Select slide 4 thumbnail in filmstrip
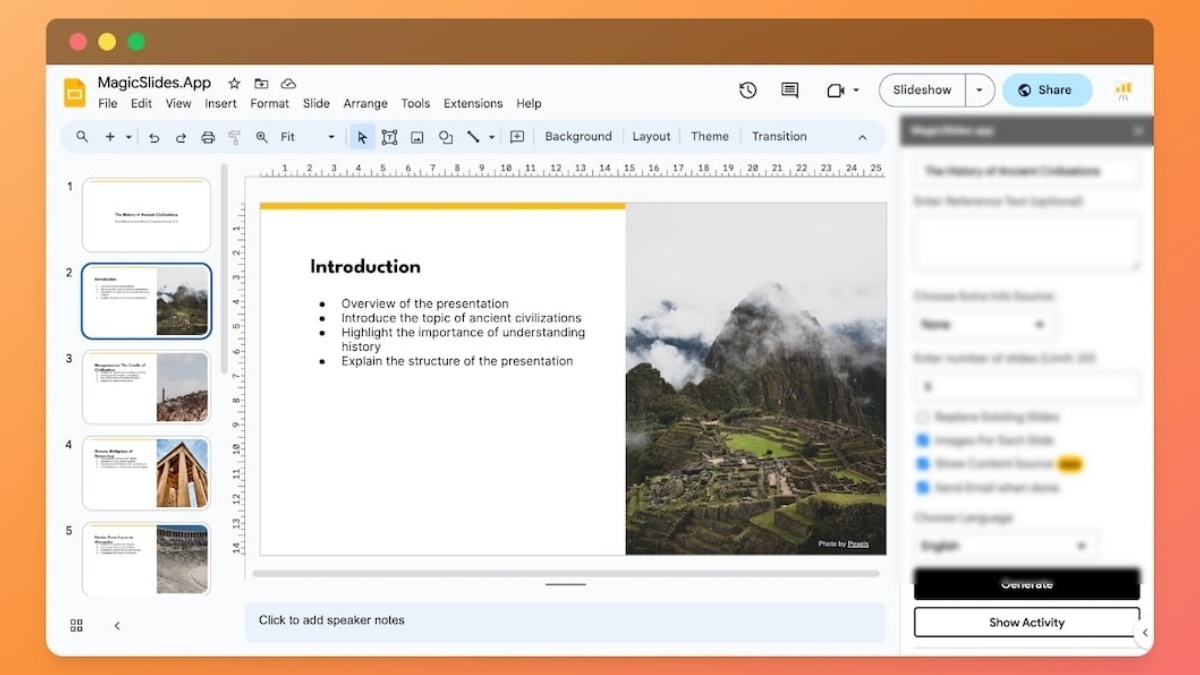1200x675 pixels. 146,472
